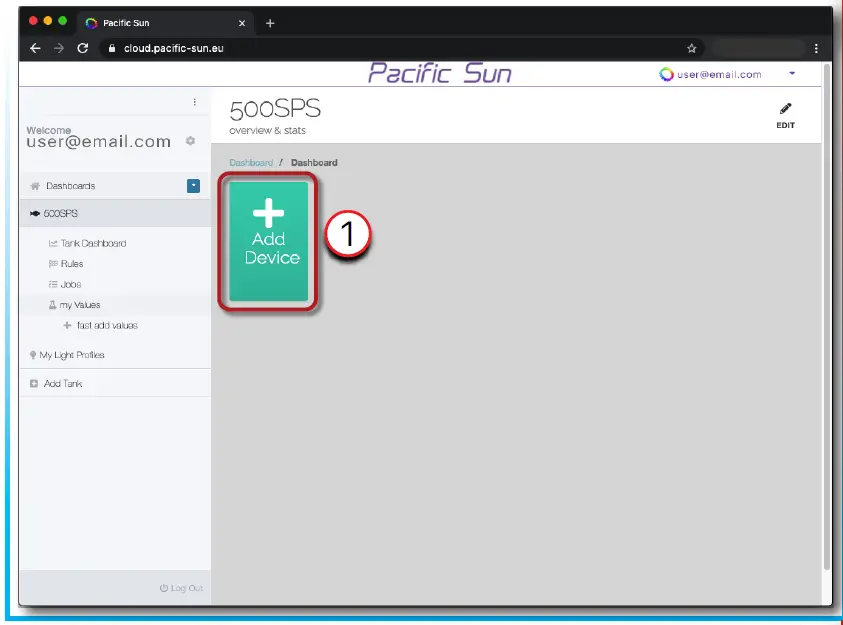Click the pencil Edit icon
843x625 pixels.
(785, 109)
